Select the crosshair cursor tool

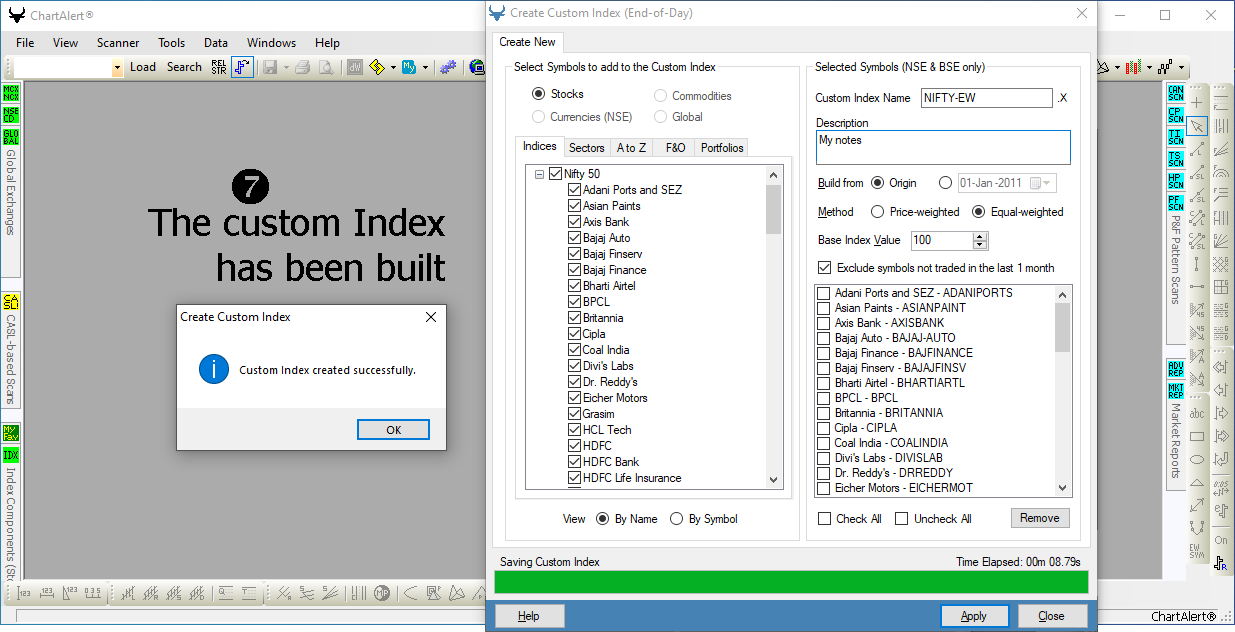click(1197, 103)
